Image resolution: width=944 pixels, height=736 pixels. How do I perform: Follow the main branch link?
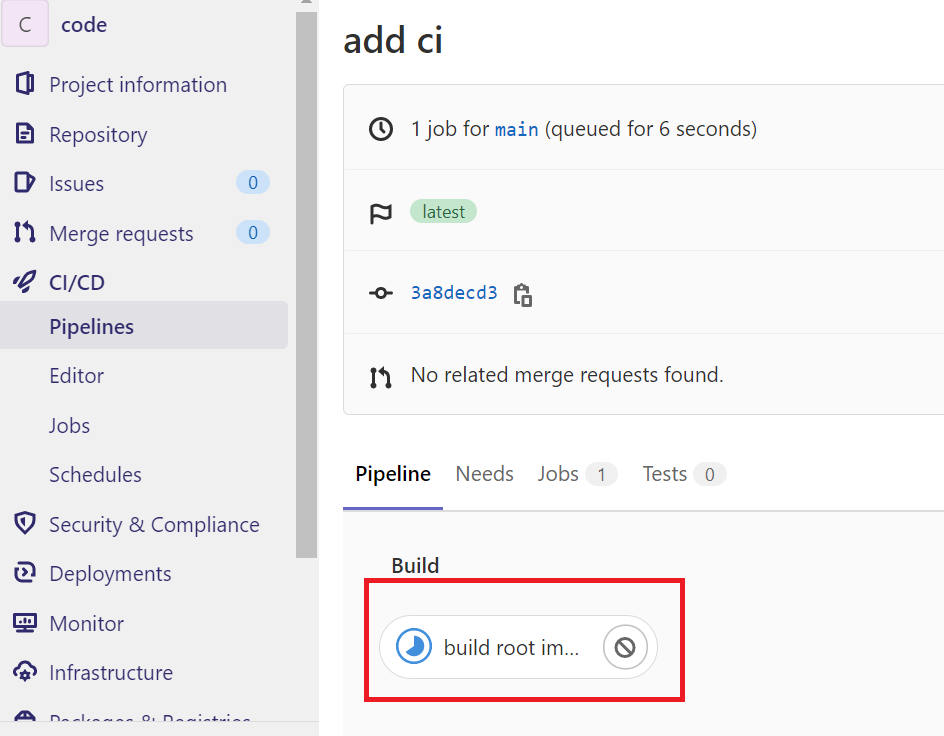517,129
